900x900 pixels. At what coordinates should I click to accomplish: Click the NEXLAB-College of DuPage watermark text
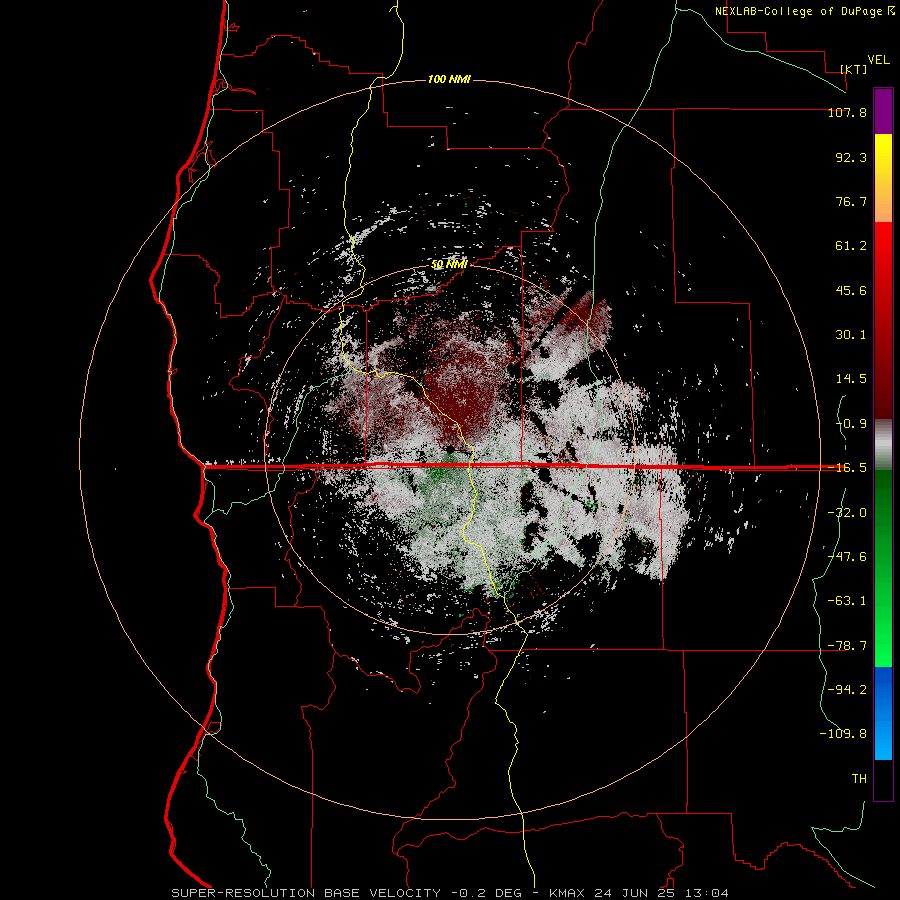(804, 11)
